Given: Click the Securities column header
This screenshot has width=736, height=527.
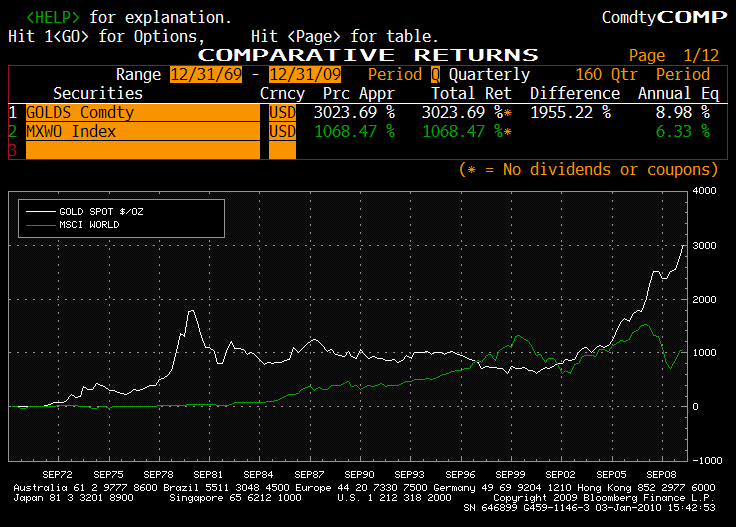Looking at the screenshot, I should pos(98,93).
